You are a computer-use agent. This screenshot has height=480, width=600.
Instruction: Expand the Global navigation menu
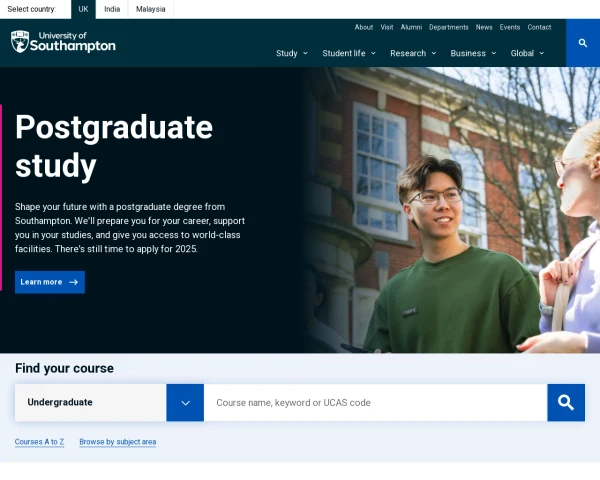pyautogui.click(x=527, y=53)
